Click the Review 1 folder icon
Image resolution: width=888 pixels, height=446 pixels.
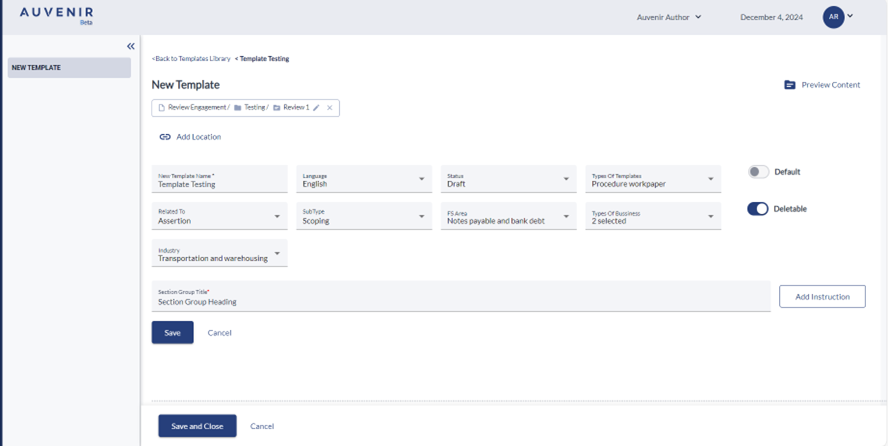pos(277,108)
